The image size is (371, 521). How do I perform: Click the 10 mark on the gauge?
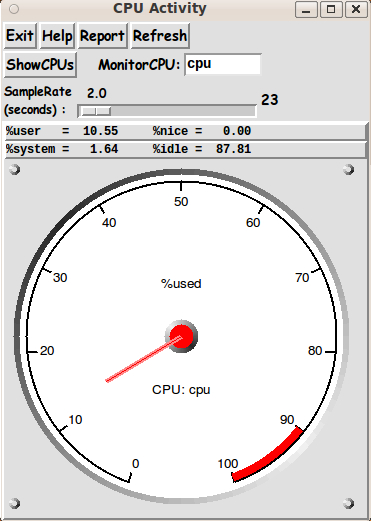coord(75,420)
